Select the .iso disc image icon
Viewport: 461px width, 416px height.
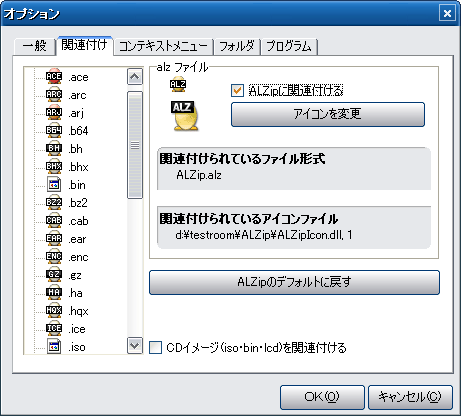pyautogui.click(x=54, y=347)
